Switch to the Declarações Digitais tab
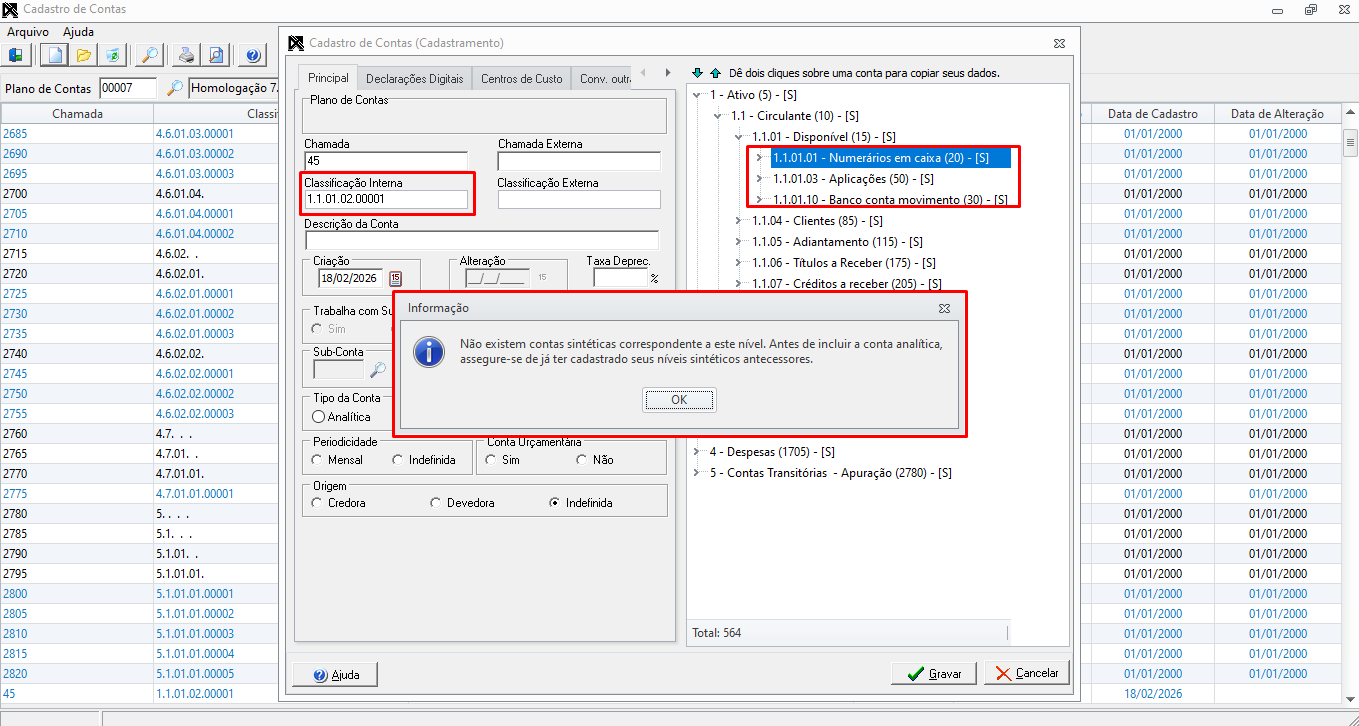Image resolution: width=1359 pixels, height=726 pixels. coord(415,78)
